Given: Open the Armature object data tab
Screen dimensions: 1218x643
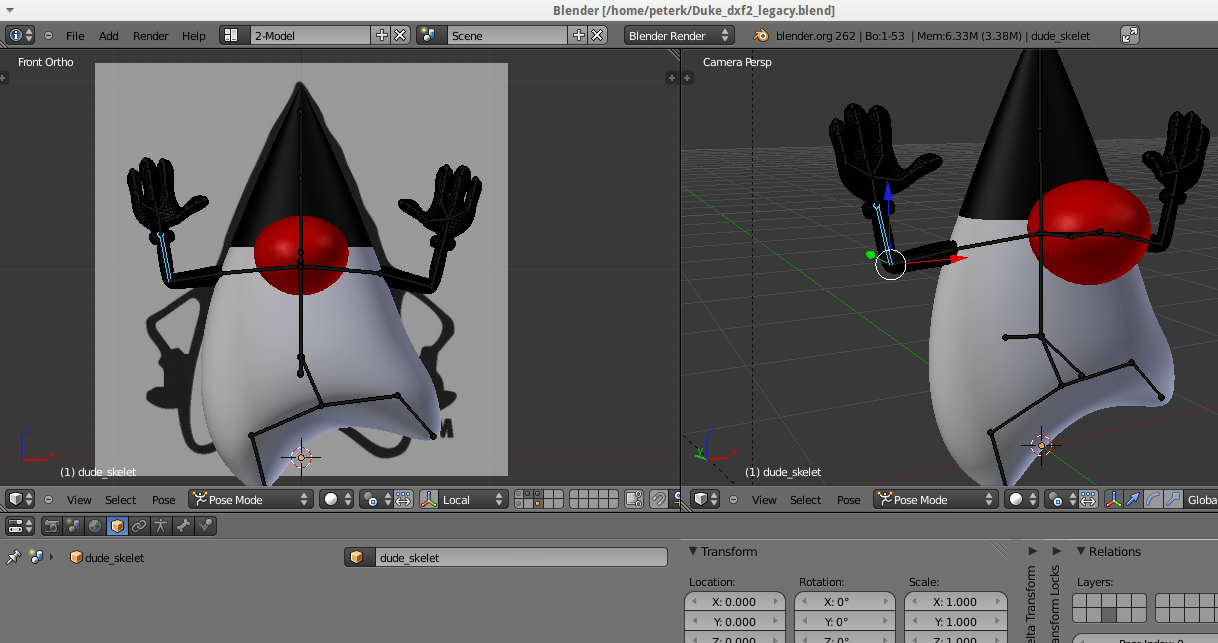Looking at the screenshot, I should (161, 525).
